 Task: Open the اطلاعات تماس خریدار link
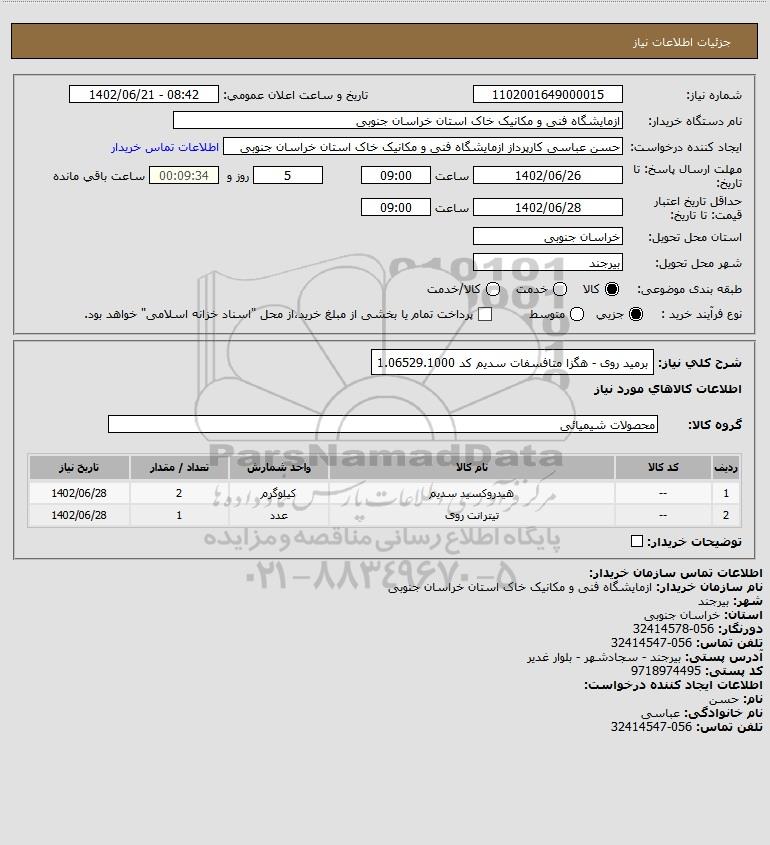click(x=165, y=147)
